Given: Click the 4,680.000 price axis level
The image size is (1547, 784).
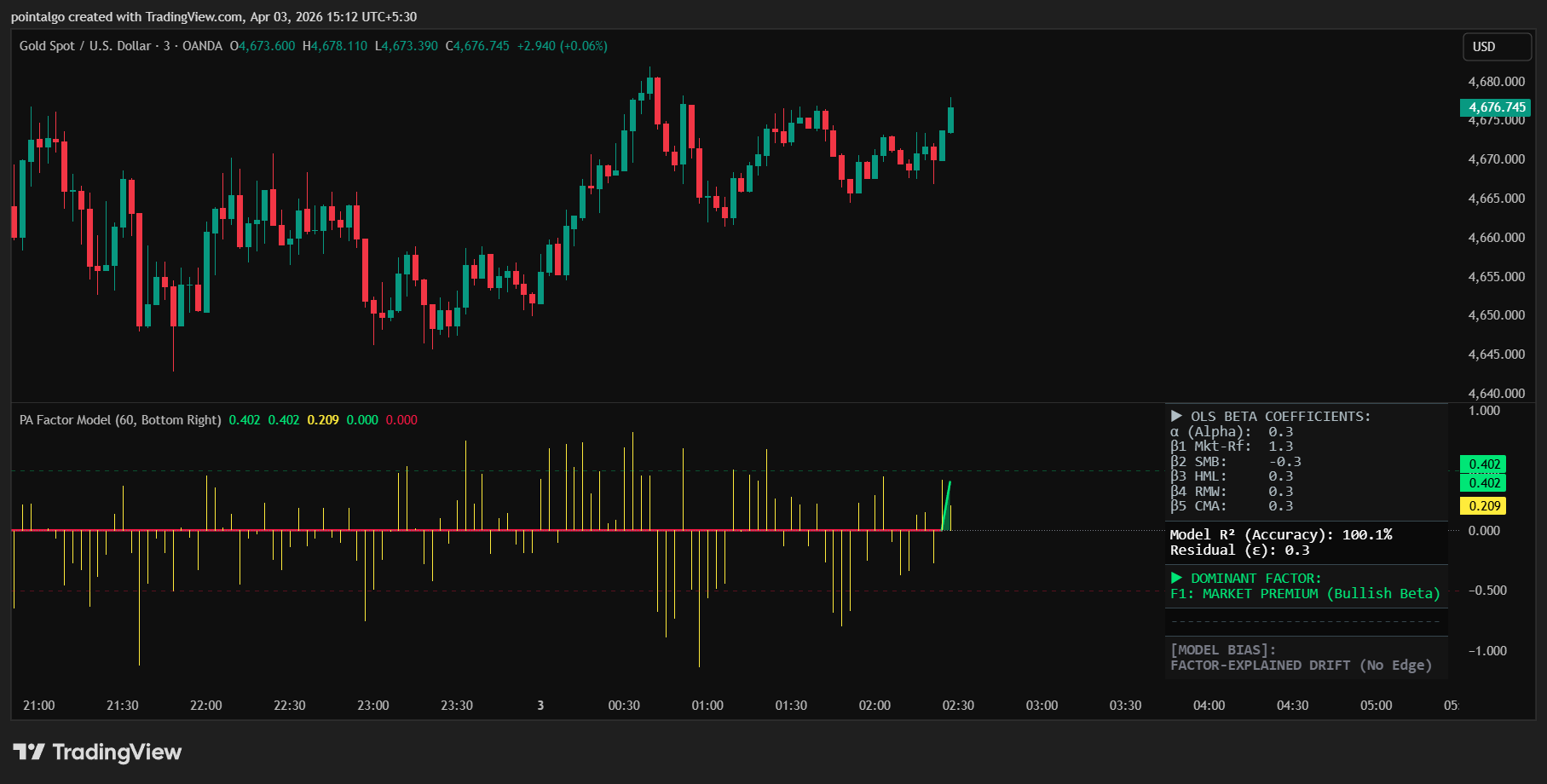Looking at the screenshot, I should (1496, 82).
